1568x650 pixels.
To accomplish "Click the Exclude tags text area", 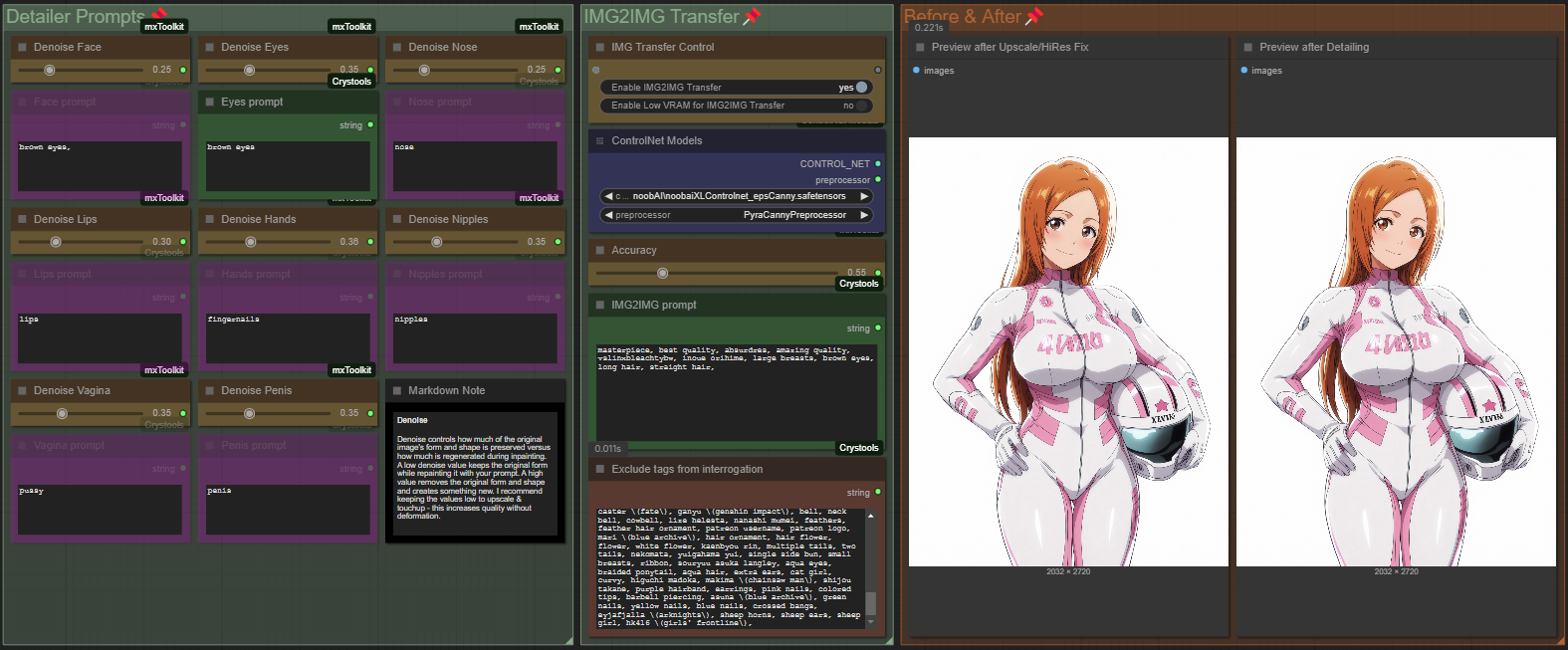I will pyautogui.click(x=730, y=567).
